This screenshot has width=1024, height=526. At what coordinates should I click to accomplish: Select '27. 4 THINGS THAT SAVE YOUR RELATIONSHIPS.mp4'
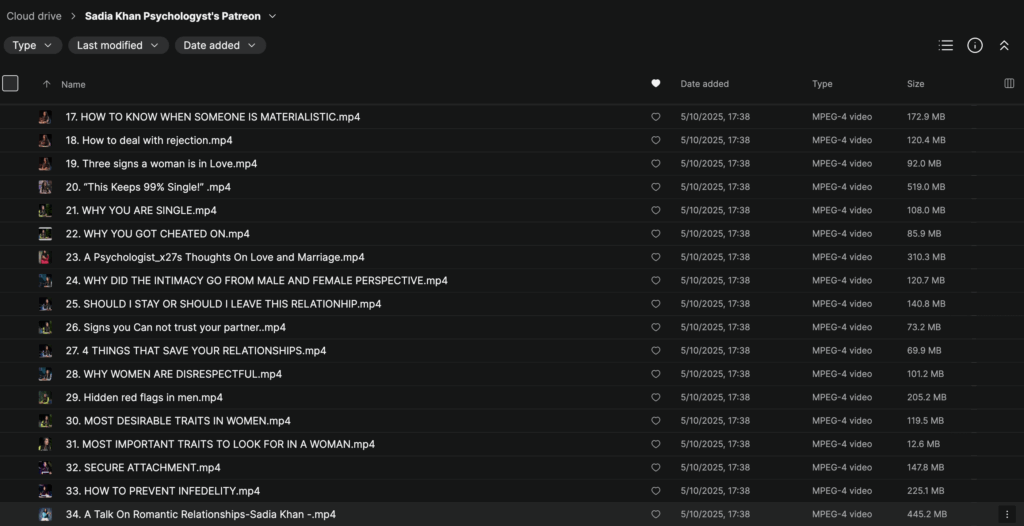(196, 351)
